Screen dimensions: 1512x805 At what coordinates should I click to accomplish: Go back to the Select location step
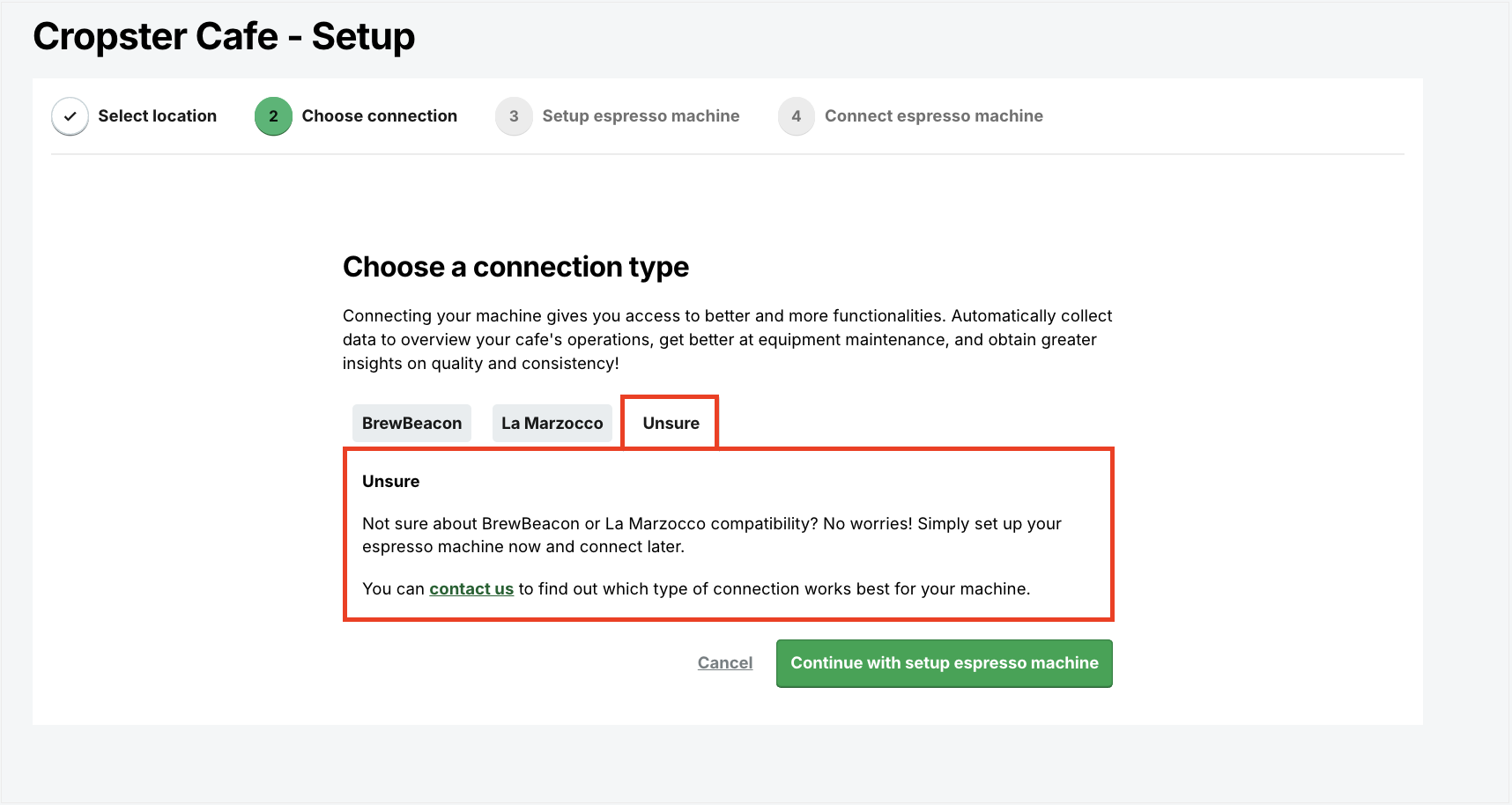[157, 116]
